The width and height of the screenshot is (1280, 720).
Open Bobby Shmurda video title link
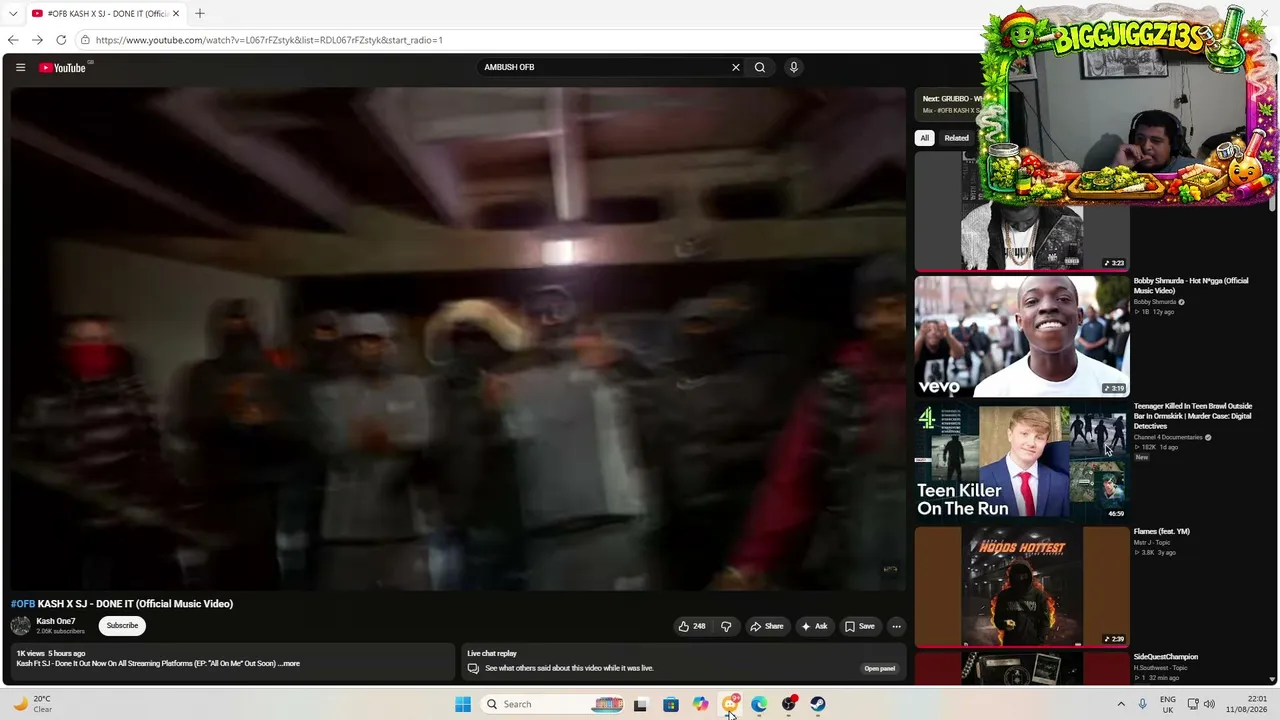point(1191,286)
